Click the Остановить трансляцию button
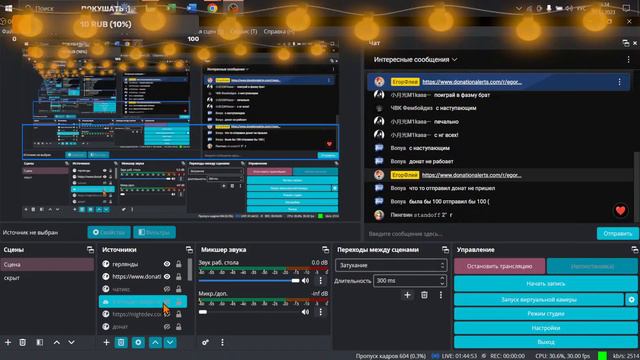Image resolution: width=640 pixels, height=360 pixels. point(499,266)
